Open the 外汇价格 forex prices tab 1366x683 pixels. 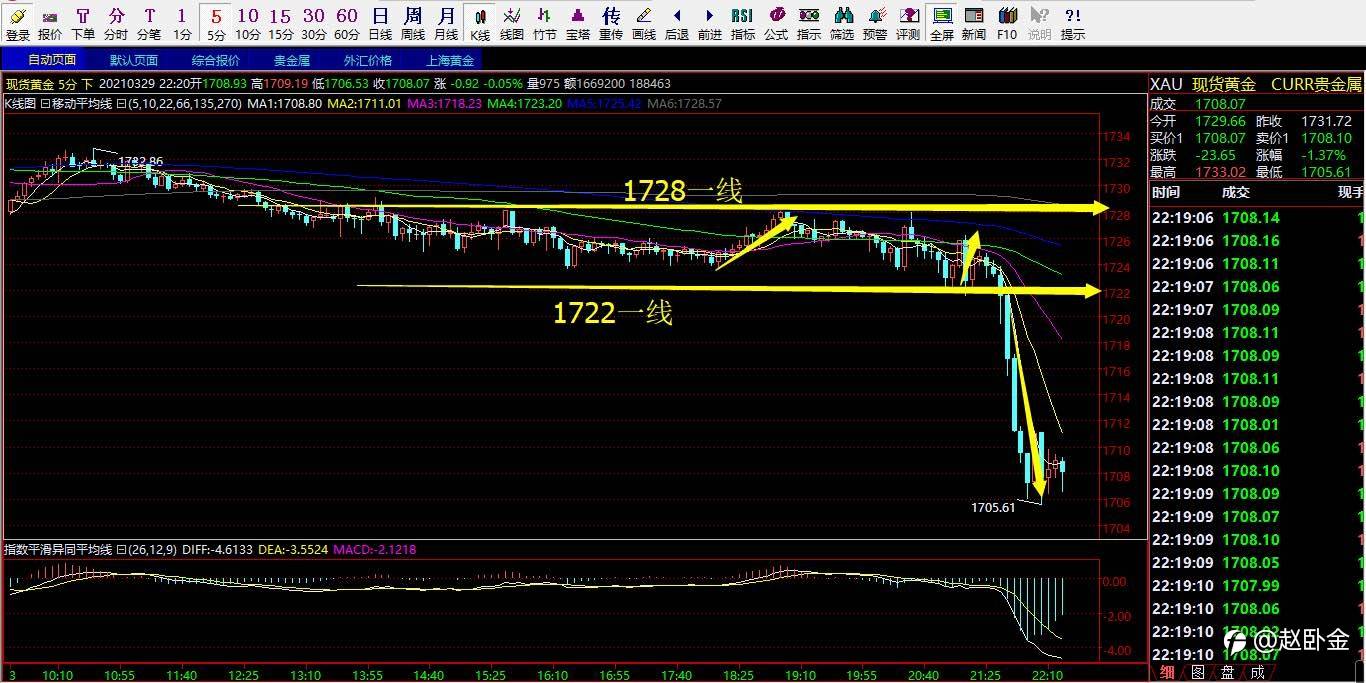pyautogui.click(x=368, y=60)
